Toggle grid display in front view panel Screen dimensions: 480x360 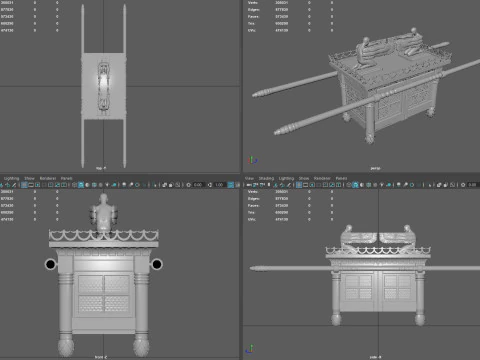point(24,185)
